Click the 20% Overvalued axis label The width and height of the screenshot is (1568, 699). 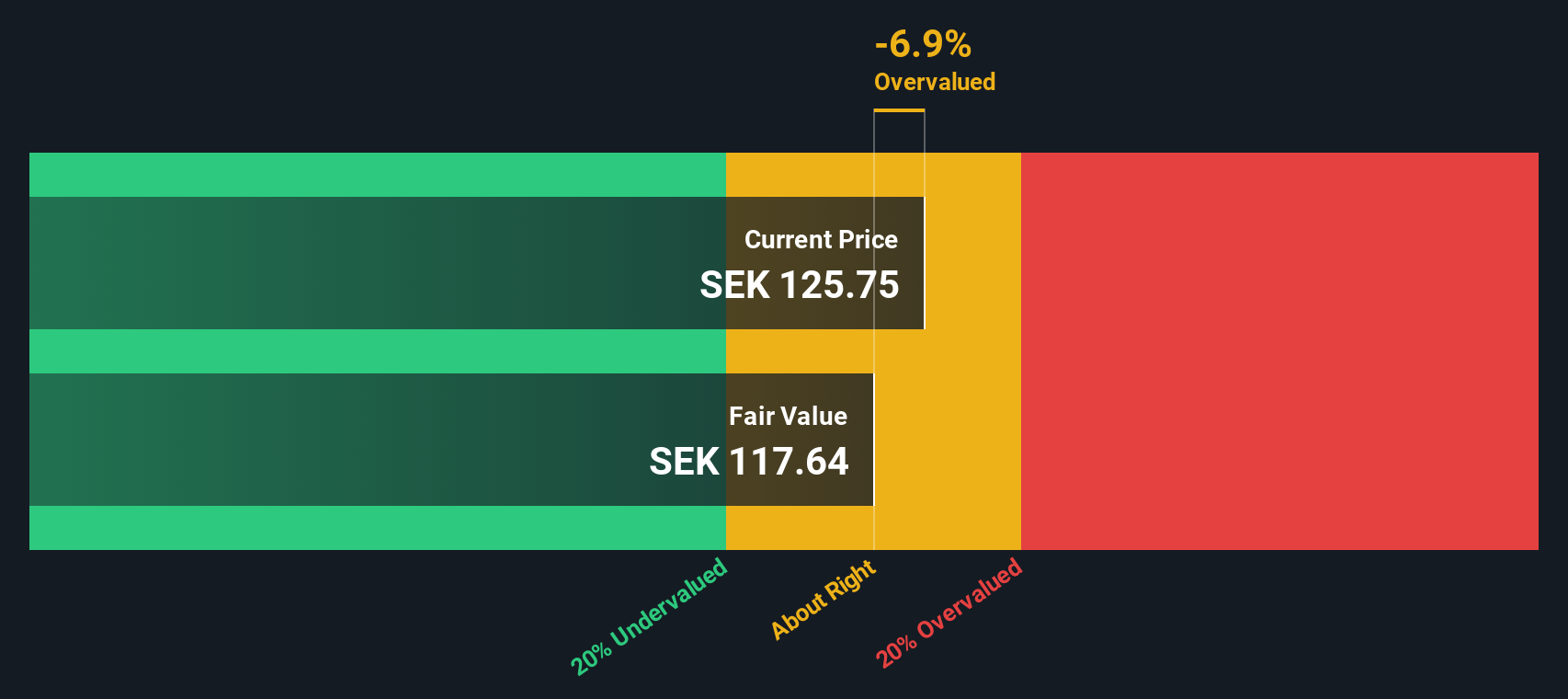(949, 613)
